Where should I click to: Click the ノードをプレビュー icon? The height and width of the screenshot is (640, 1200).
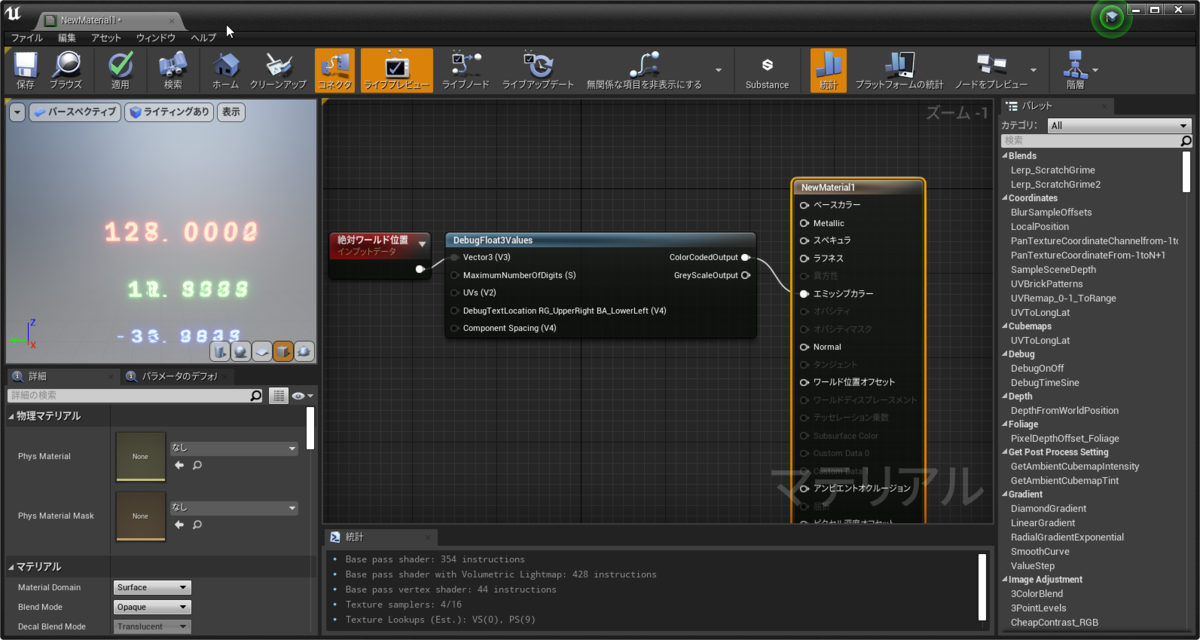pos(991,64)
